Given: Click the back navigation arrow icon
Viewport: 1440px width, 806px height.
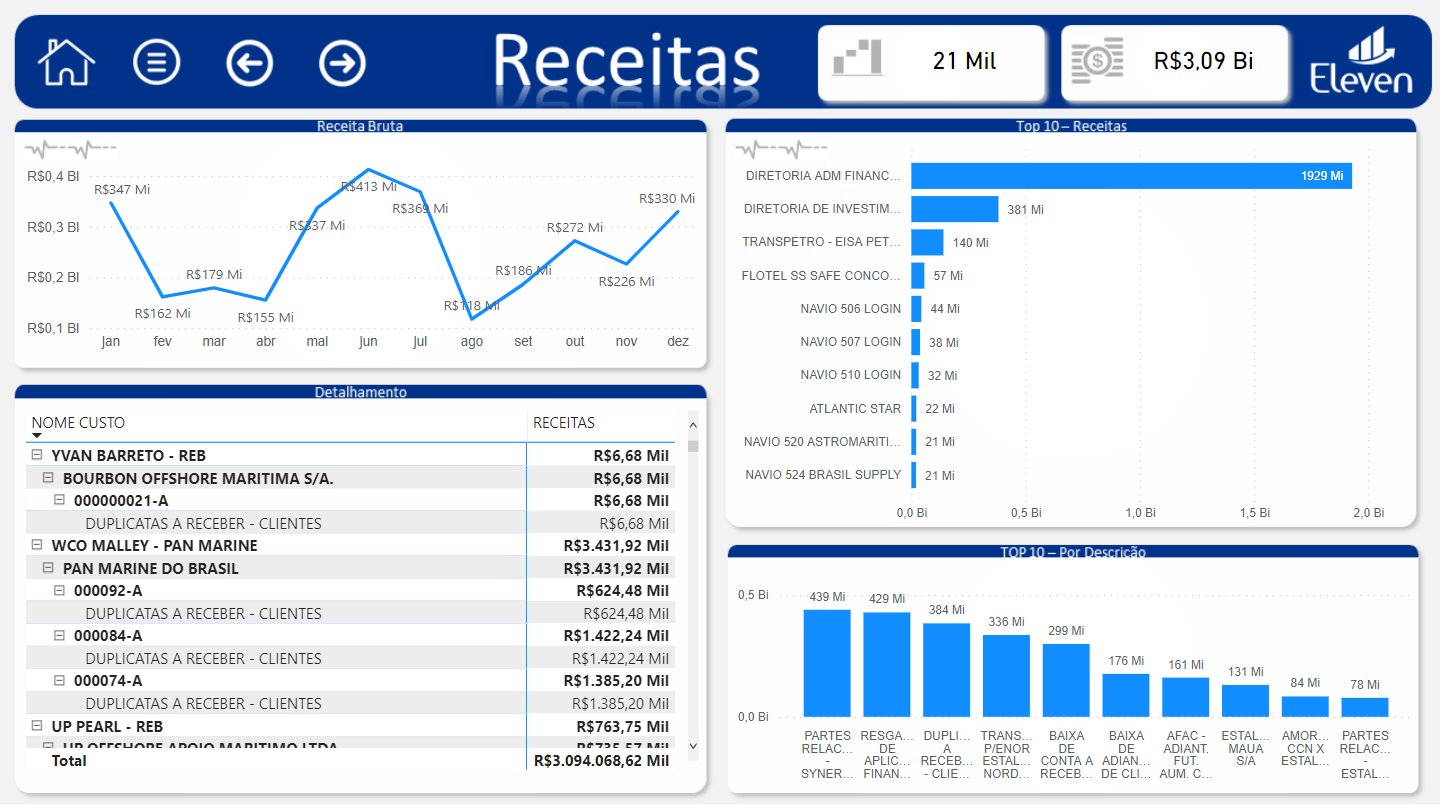Looking at the screenshot, I should pyautogui.click(x=249, y=62).
